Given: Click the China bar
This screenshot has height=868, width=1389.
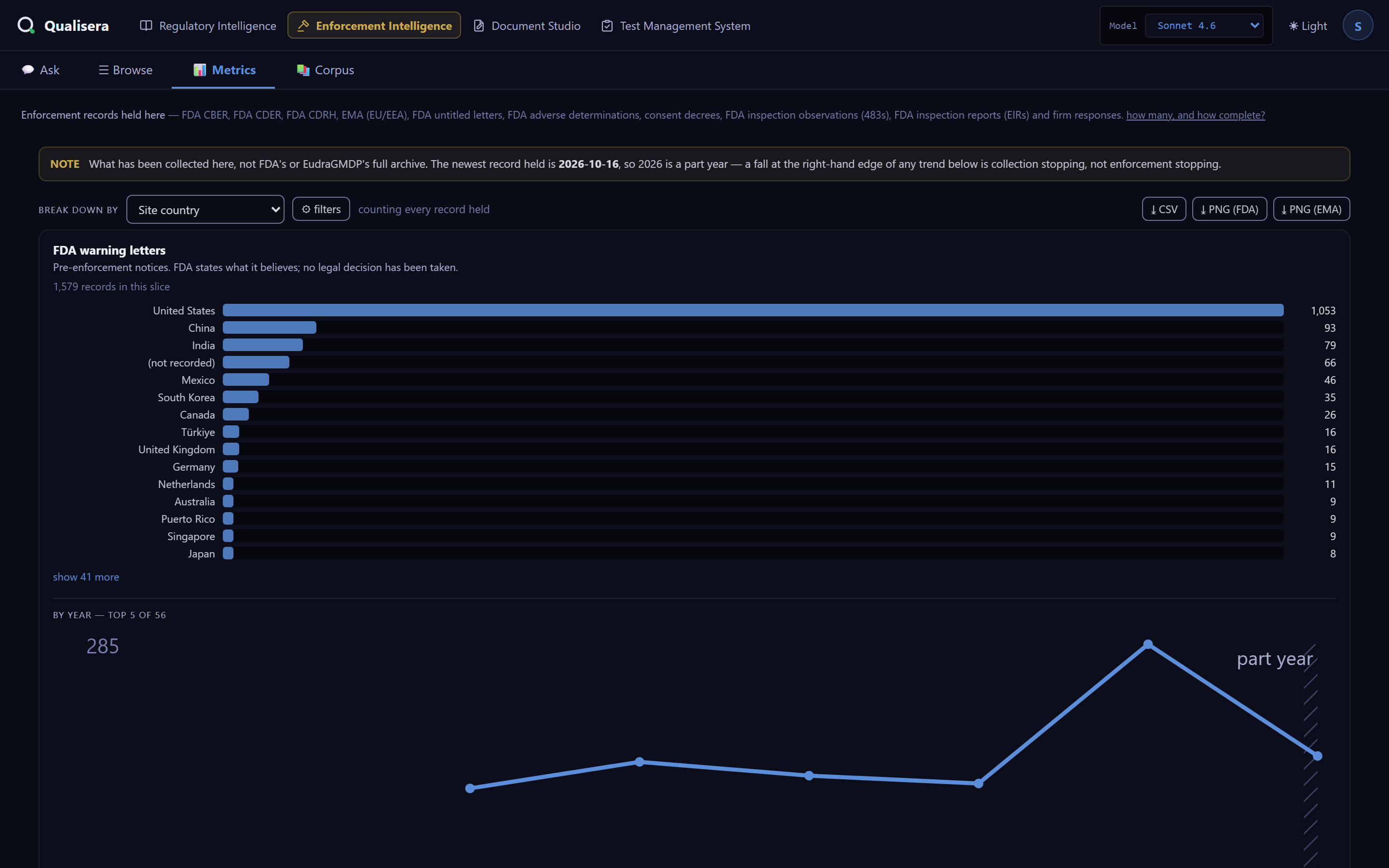Looking at the screenshot, I should coord(269,328).
